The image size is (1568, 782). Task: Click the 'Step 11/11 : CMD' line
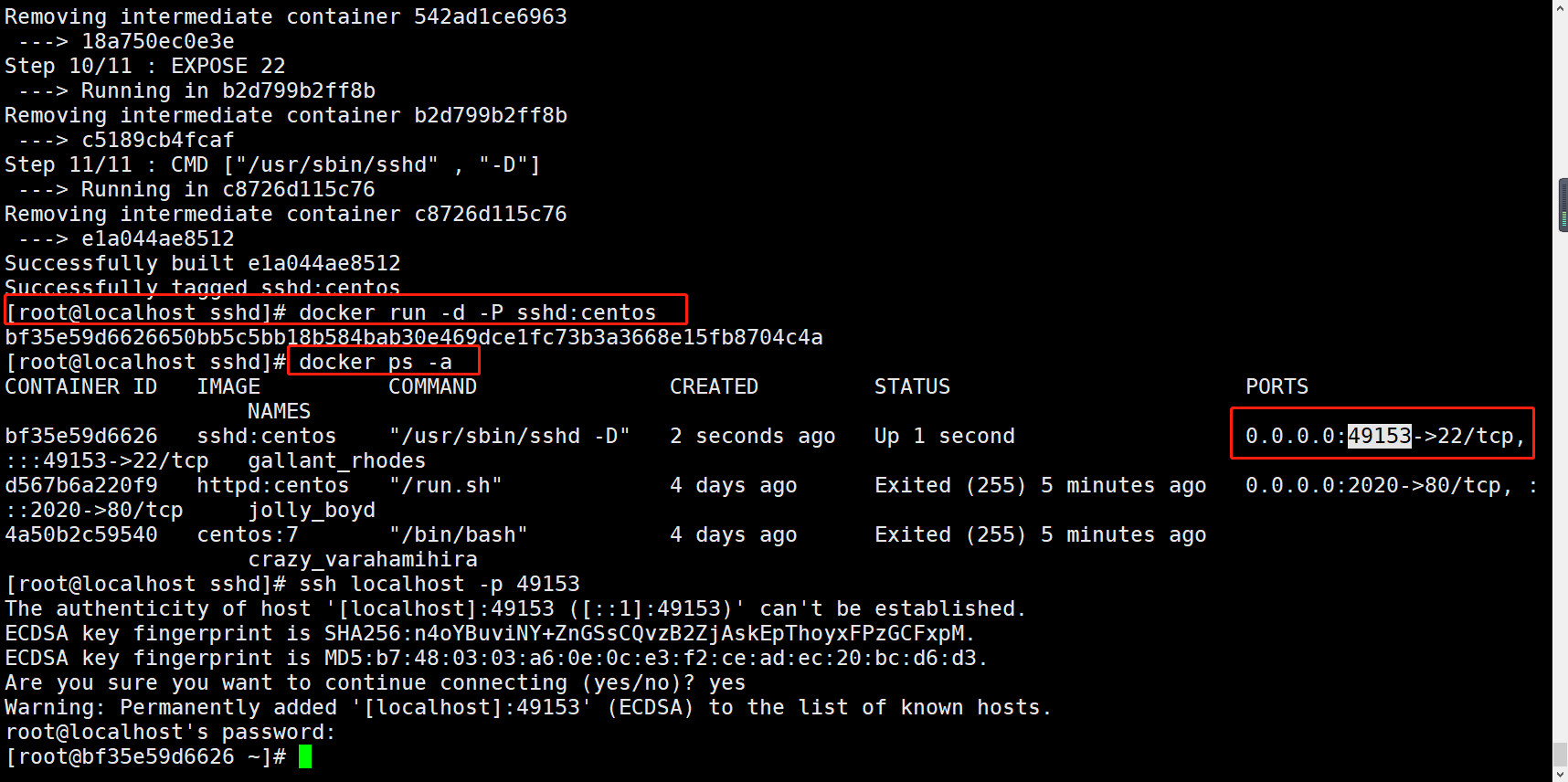(x=272, y=164)
